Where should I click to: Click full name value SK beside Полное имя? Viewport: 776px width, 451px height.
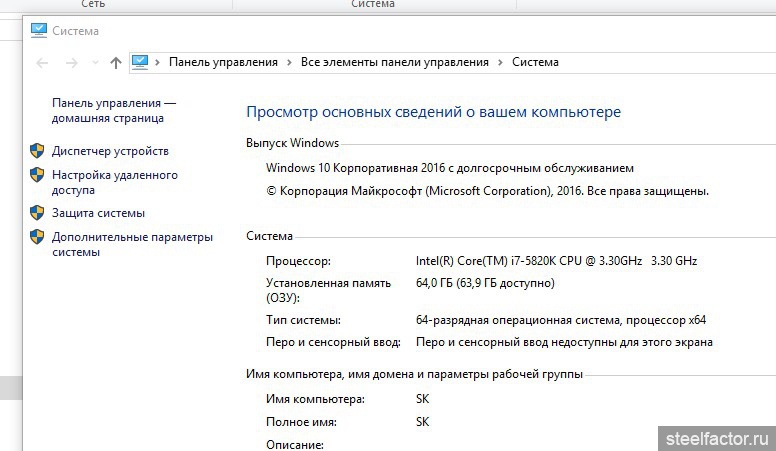[423, 422]
